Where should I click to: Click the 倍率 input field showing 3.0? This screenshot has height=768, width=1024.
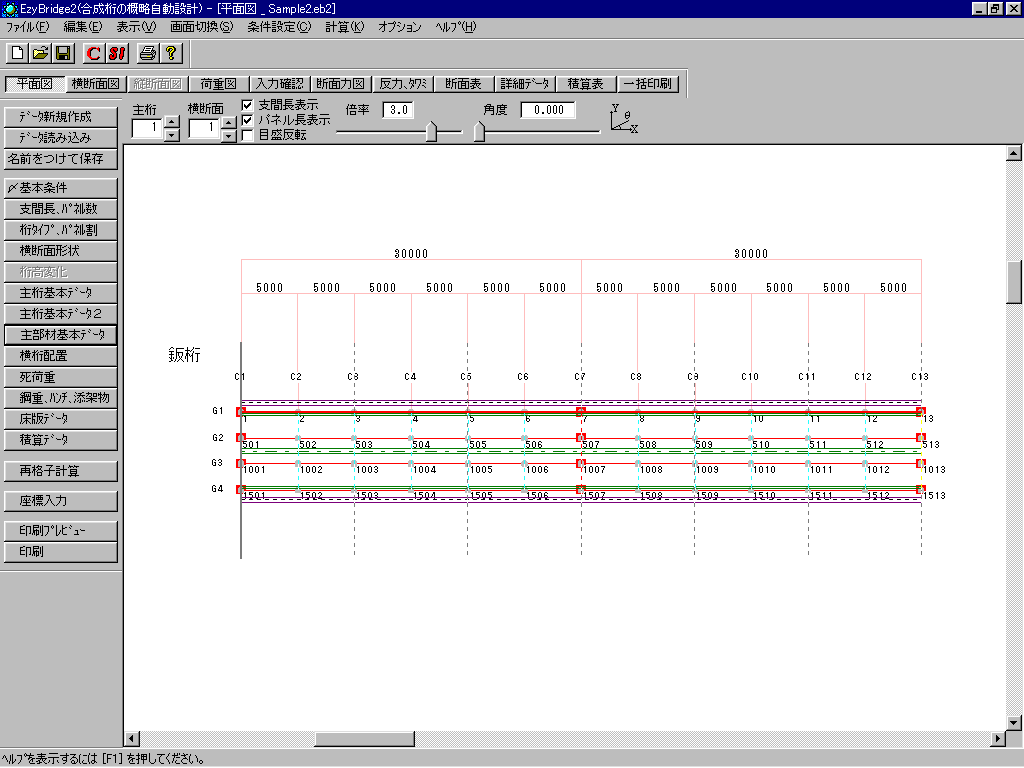pos(398,110)
